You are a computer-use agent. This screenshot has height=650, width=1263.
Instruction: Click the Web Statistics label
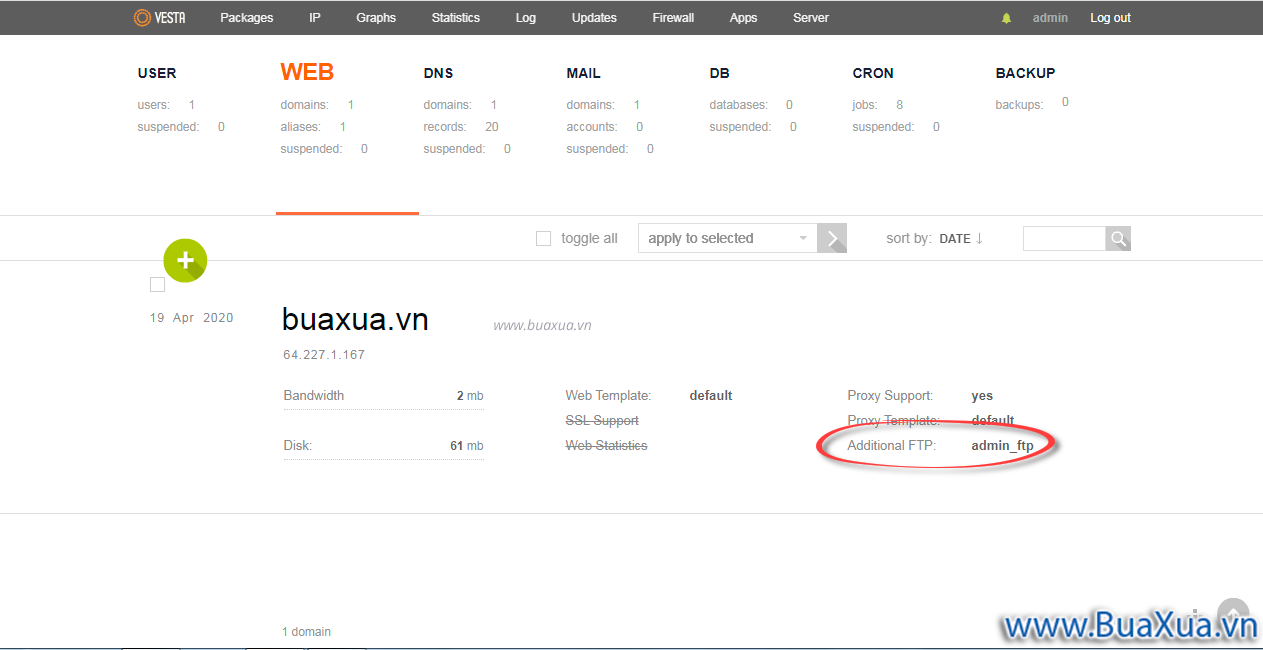[x=606, y=445]
